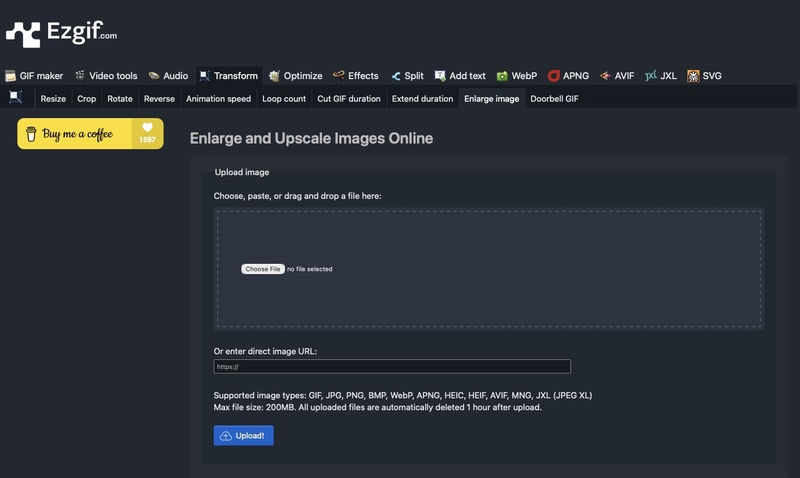Image resolution: width=800 pixels, height=478 pixels.
Task: Click the 'Supported image types' text line
Action: (403, 395)
